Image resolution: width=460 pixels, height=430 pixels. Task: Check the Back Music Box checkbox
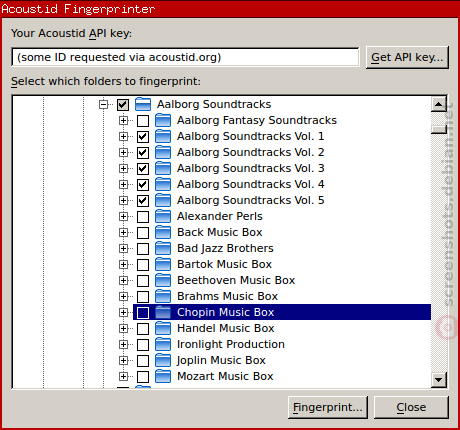point(143,233)
